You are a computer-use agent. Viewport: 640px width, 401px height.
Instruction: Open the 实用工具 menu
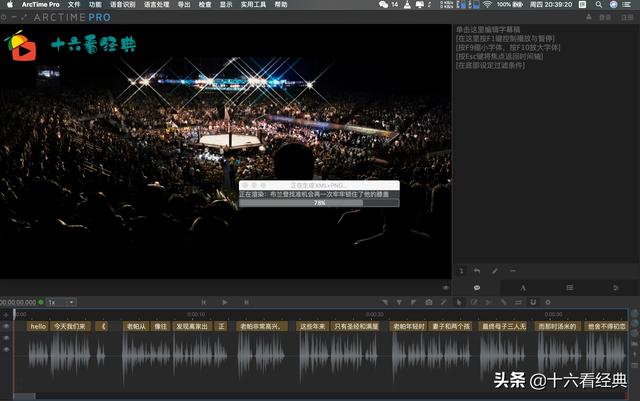253,4
